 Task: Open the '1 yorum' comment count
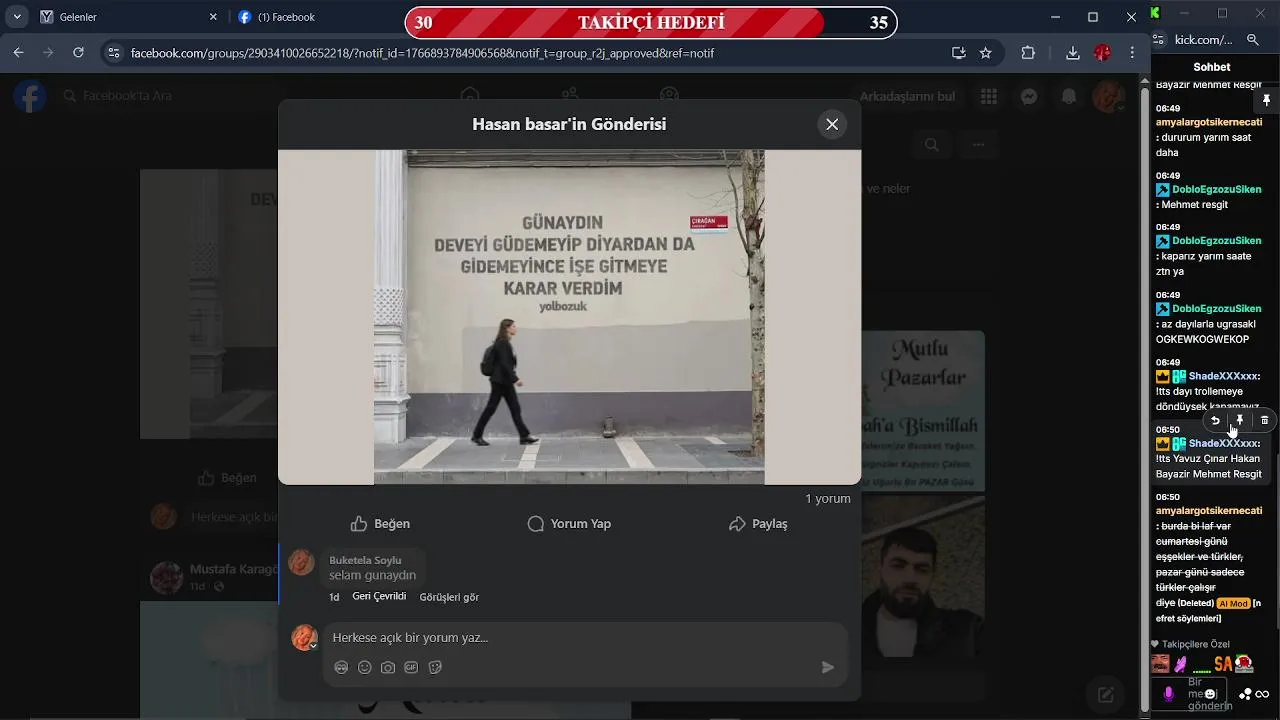click(x=828, y=498)
